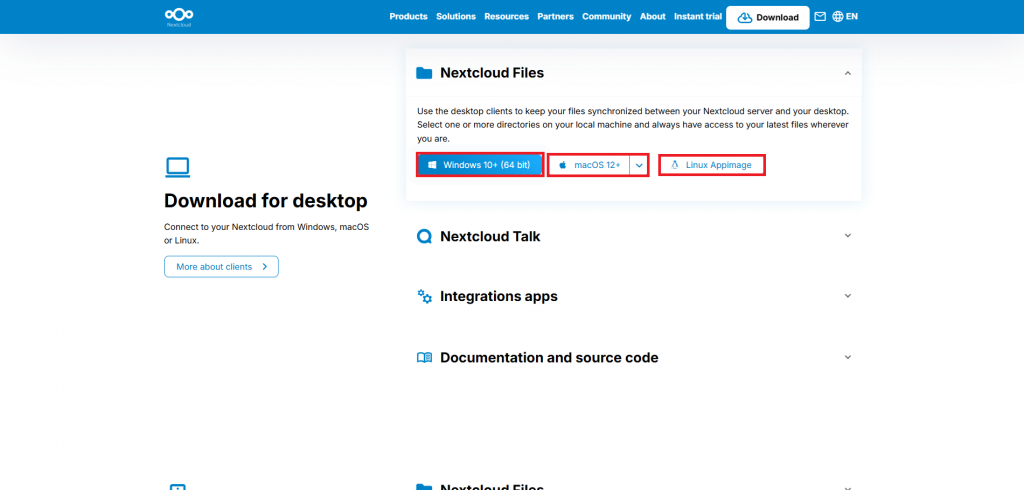This screenshot has width=1024, height=490.
Task: Click the Nextcloud Files folder icon
Action: 424,73
